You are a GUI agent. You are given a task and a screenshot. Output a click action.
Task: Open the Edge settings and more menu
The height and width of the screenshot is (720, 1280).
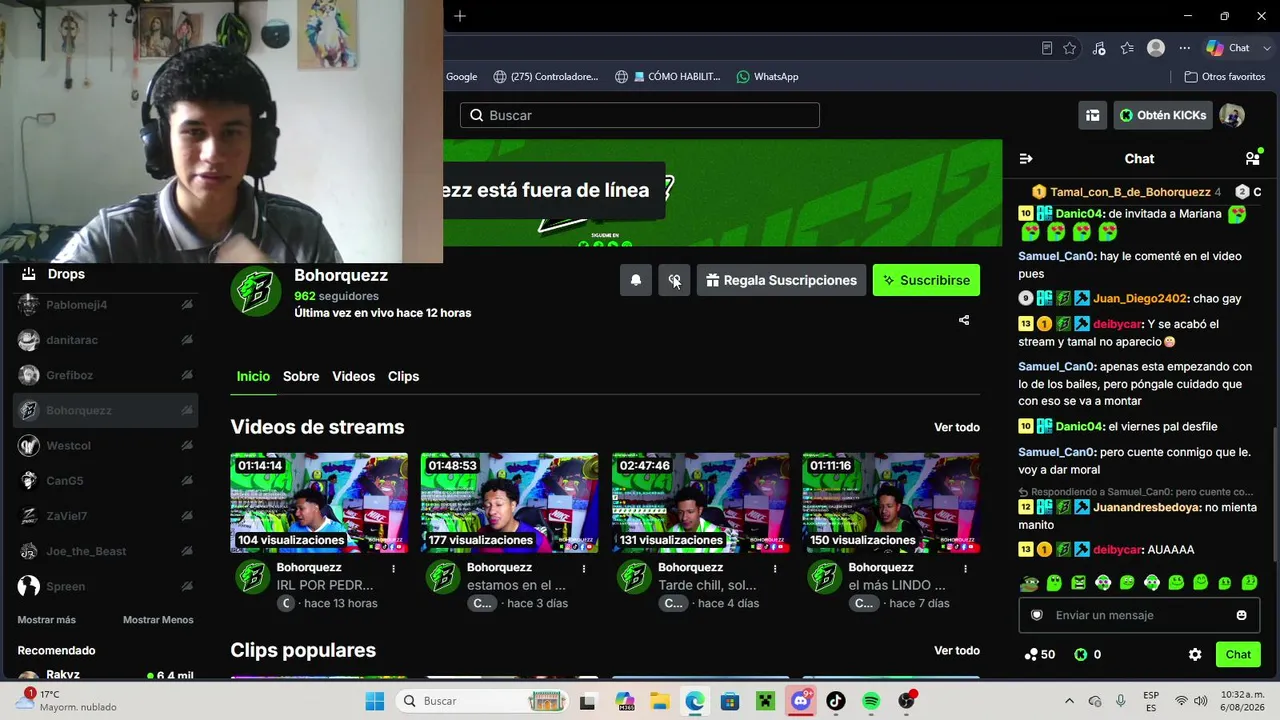(1185, 48)
